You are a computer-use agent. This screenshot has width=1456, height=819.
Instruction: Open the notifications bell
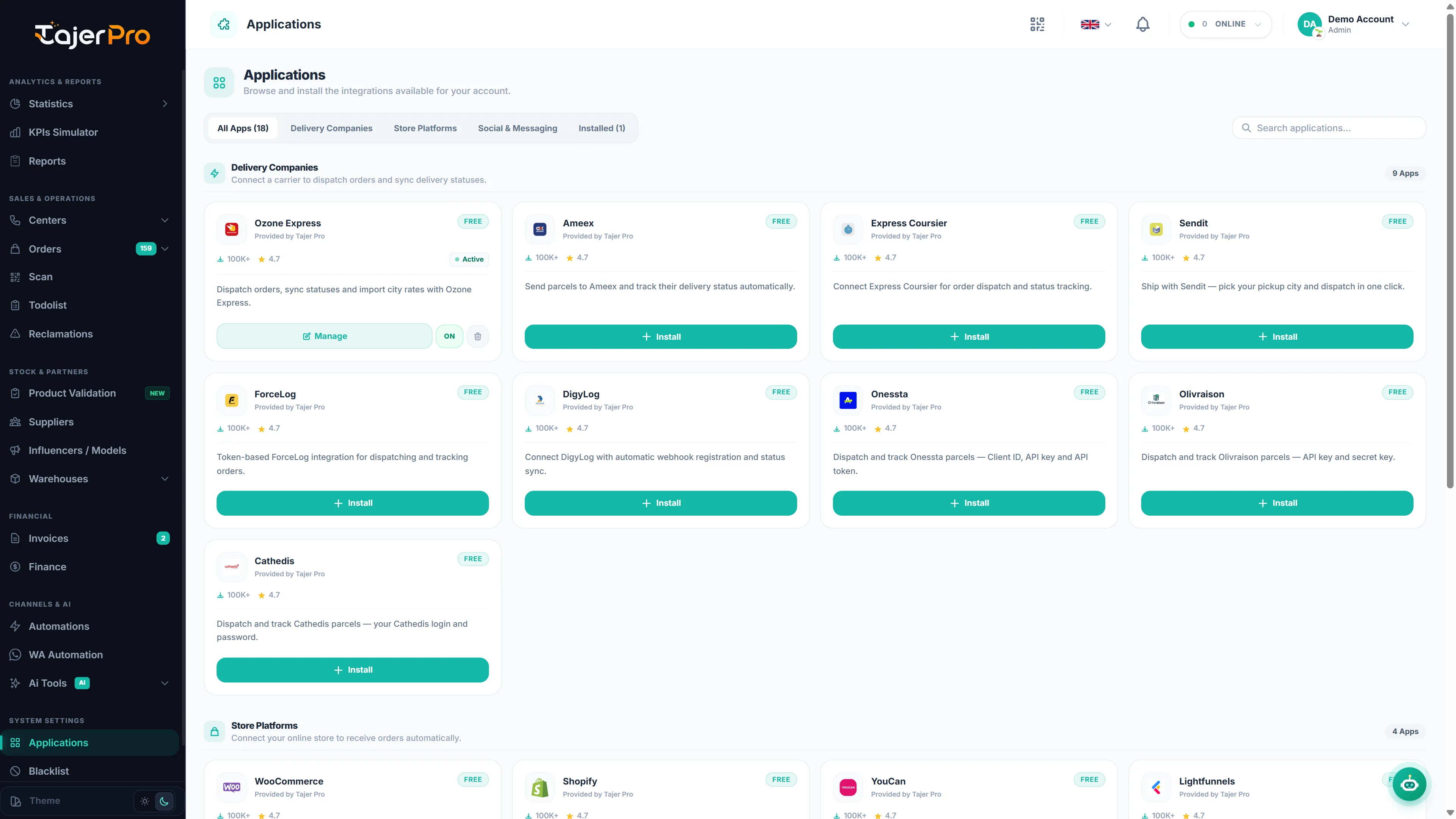pyautogui.click(x=1142, y=24)
